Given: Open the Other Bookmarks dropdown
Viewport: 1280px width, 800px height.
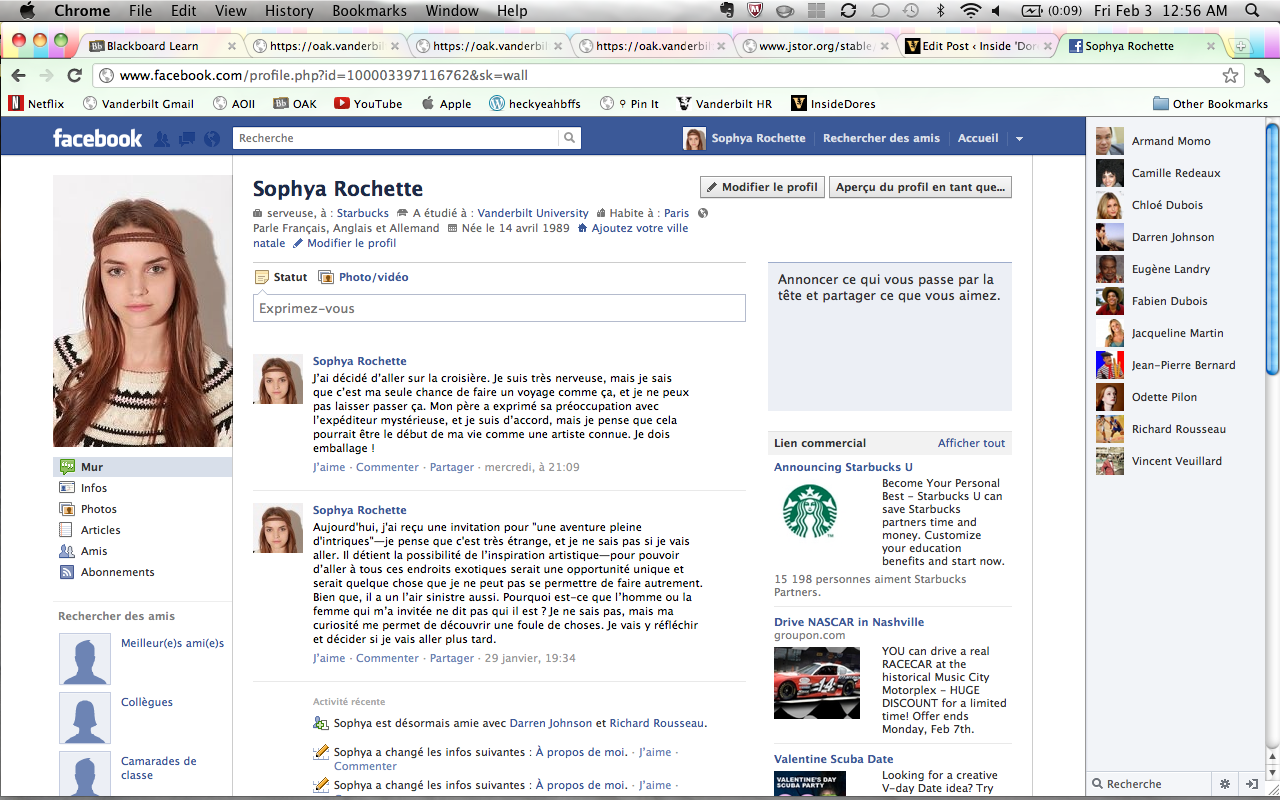Looking at the screenshot, I should [1210, 103].
